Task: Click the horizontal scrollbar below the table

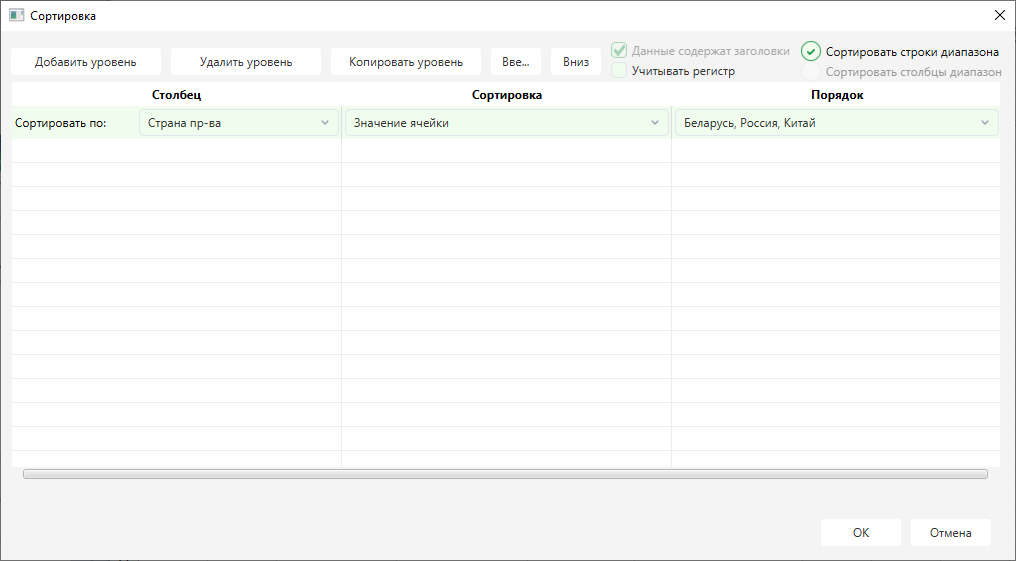Action: [x=505, y=474]
